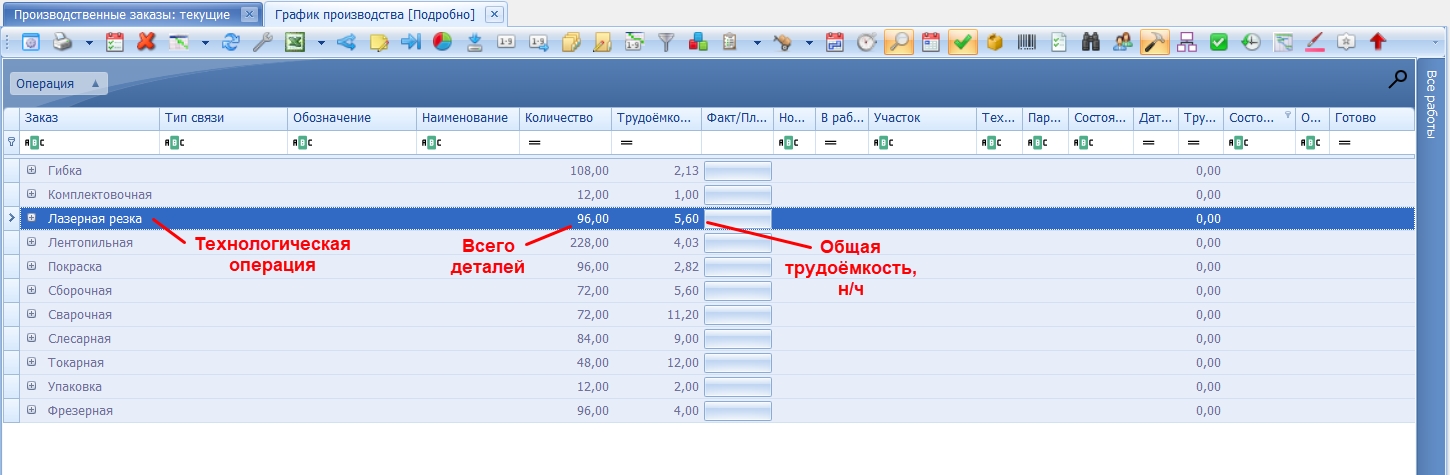Viewport: 1450px width, 475px height.
Task: Click the star badge icon
Action: [x=1346, y=42]
